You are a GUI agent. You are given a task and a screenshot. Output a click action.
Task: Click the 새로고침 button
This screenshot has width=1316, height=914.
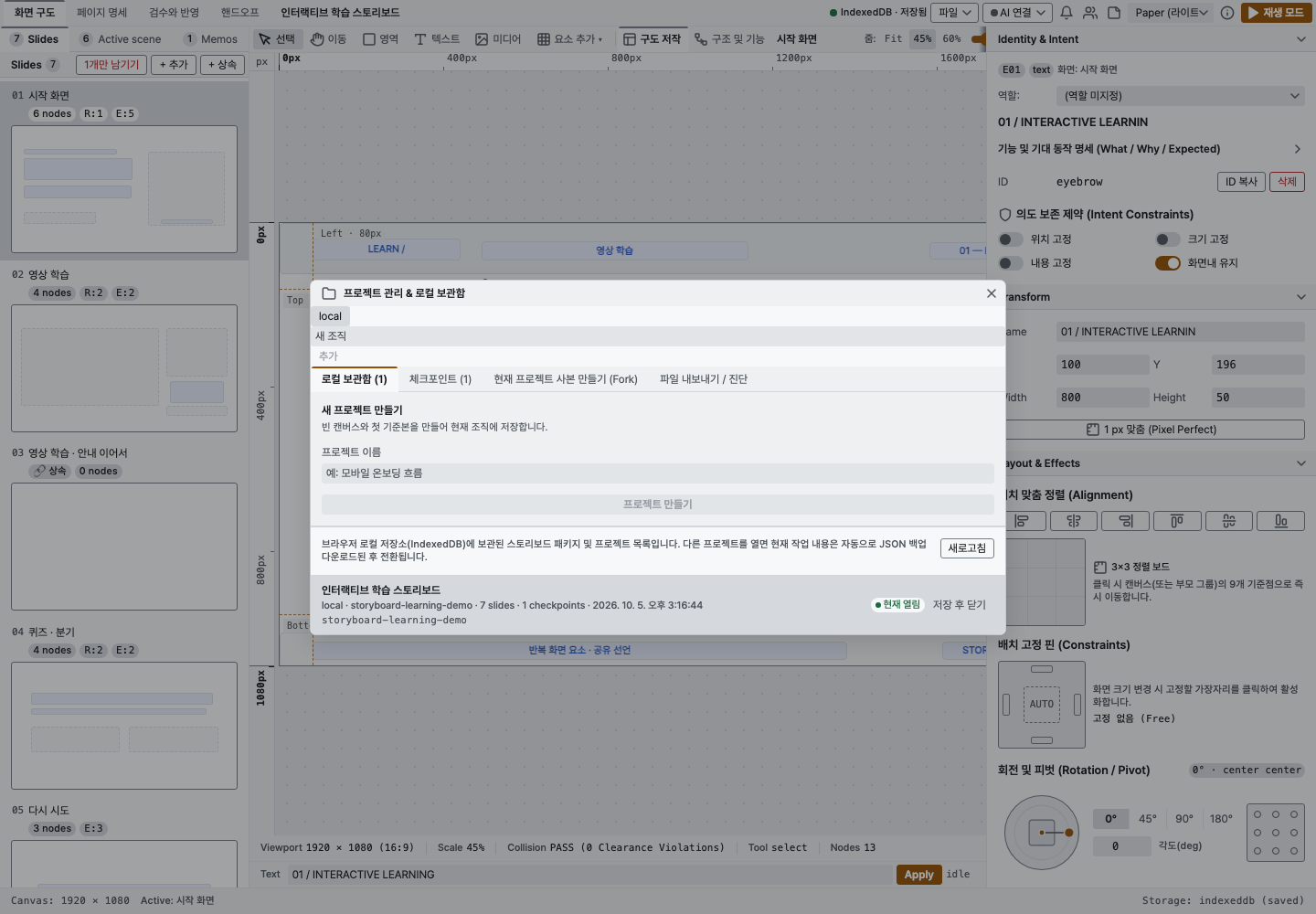click(x=967, y=548)
